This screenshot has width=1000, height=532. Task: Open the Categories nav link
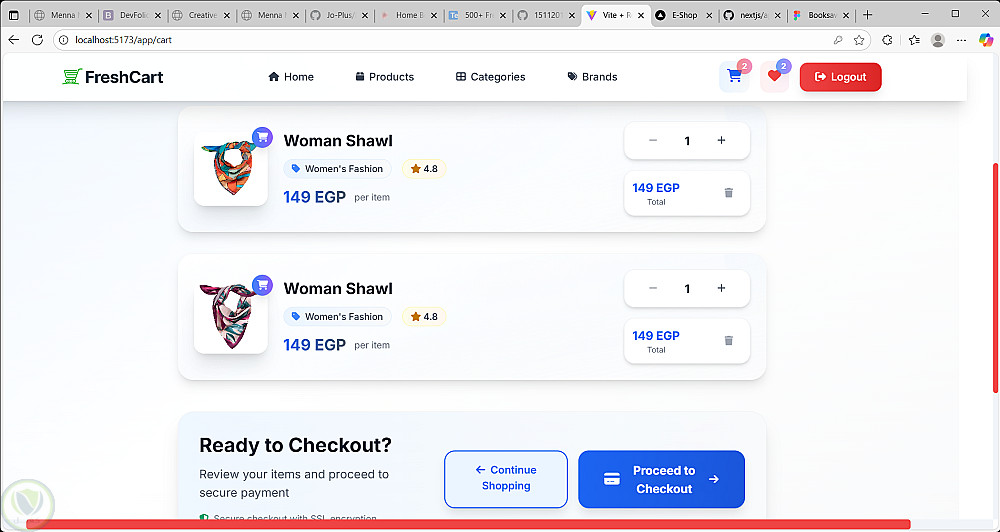[x=490, y=77]
